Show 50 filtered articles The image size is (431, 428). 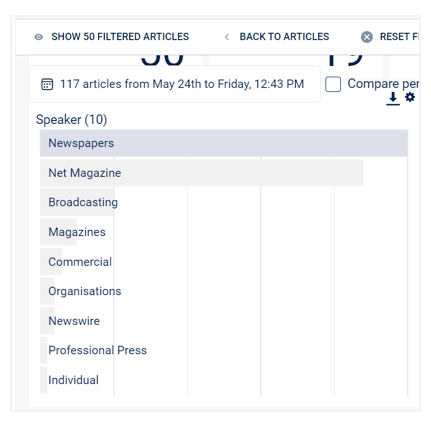coord(120,37)
